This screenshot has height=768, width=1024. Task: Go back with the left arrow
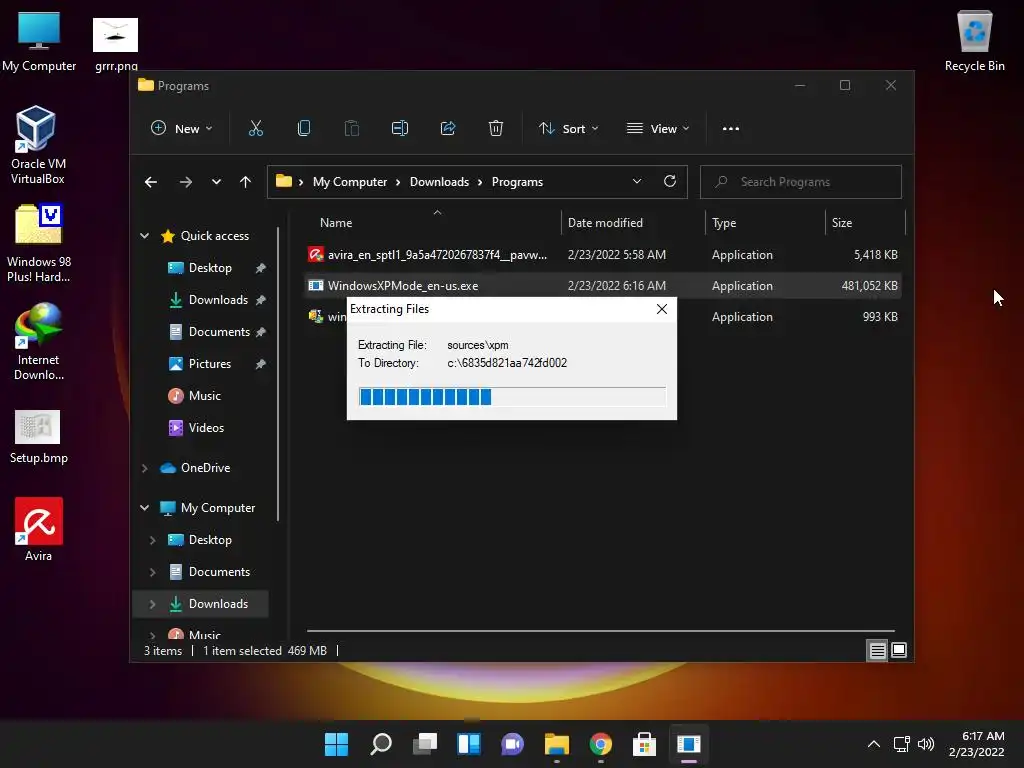[x=151, y=182]
